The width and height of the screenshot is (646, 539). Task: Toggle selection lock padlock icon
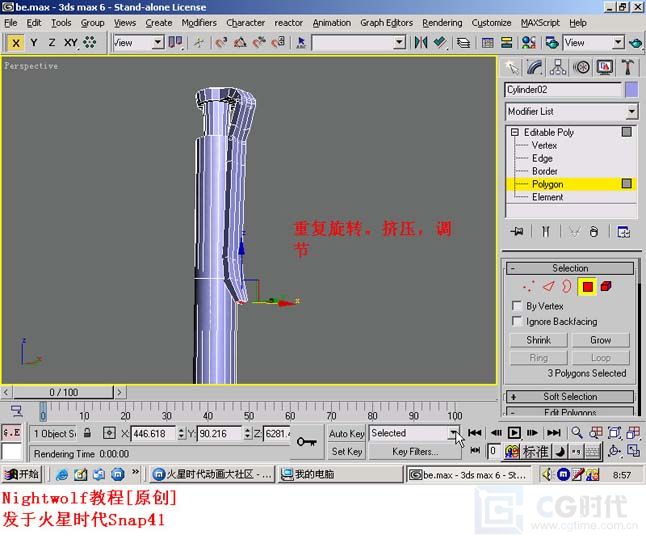[87, 433]
